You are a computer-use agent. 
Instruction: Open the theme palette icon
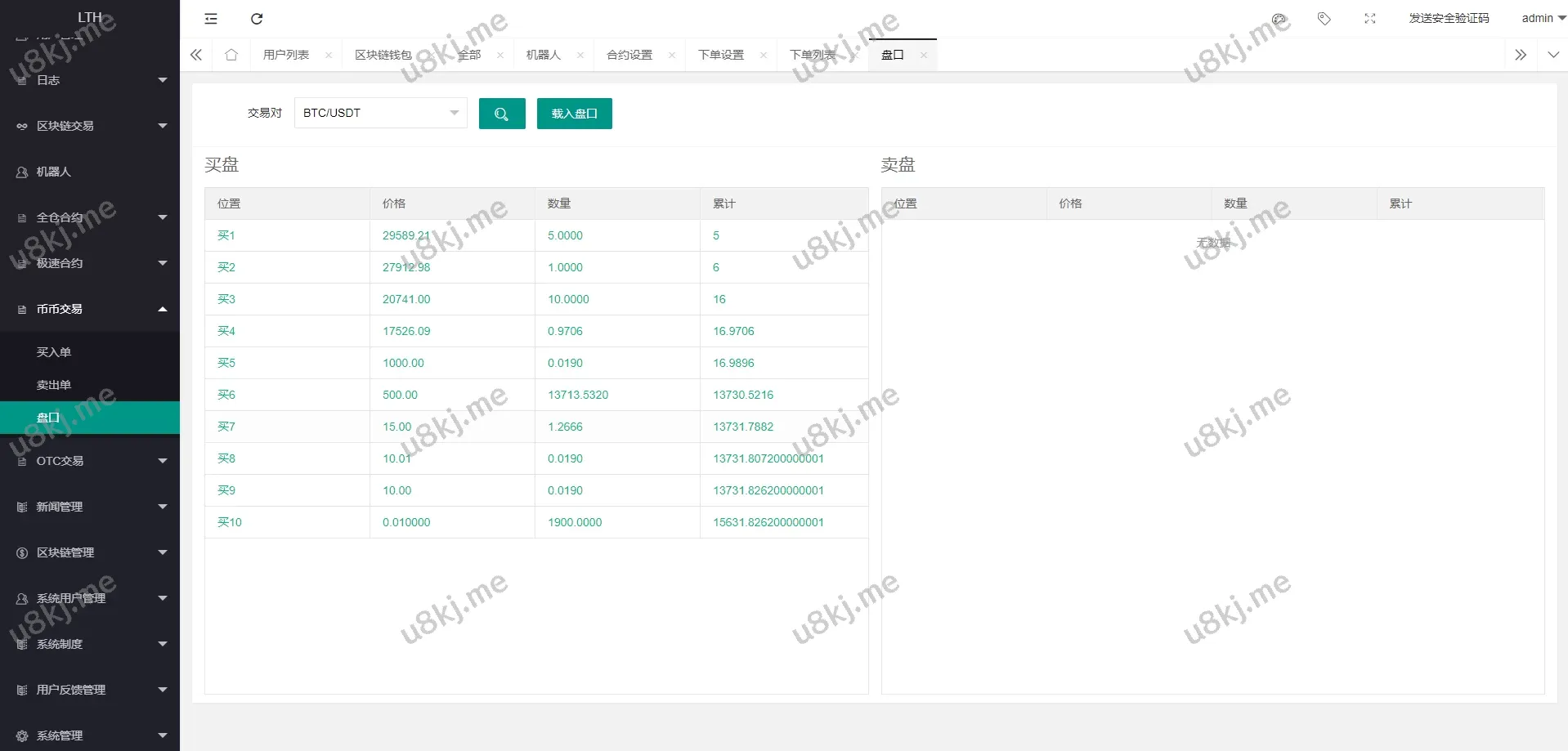click(1279, 19)
